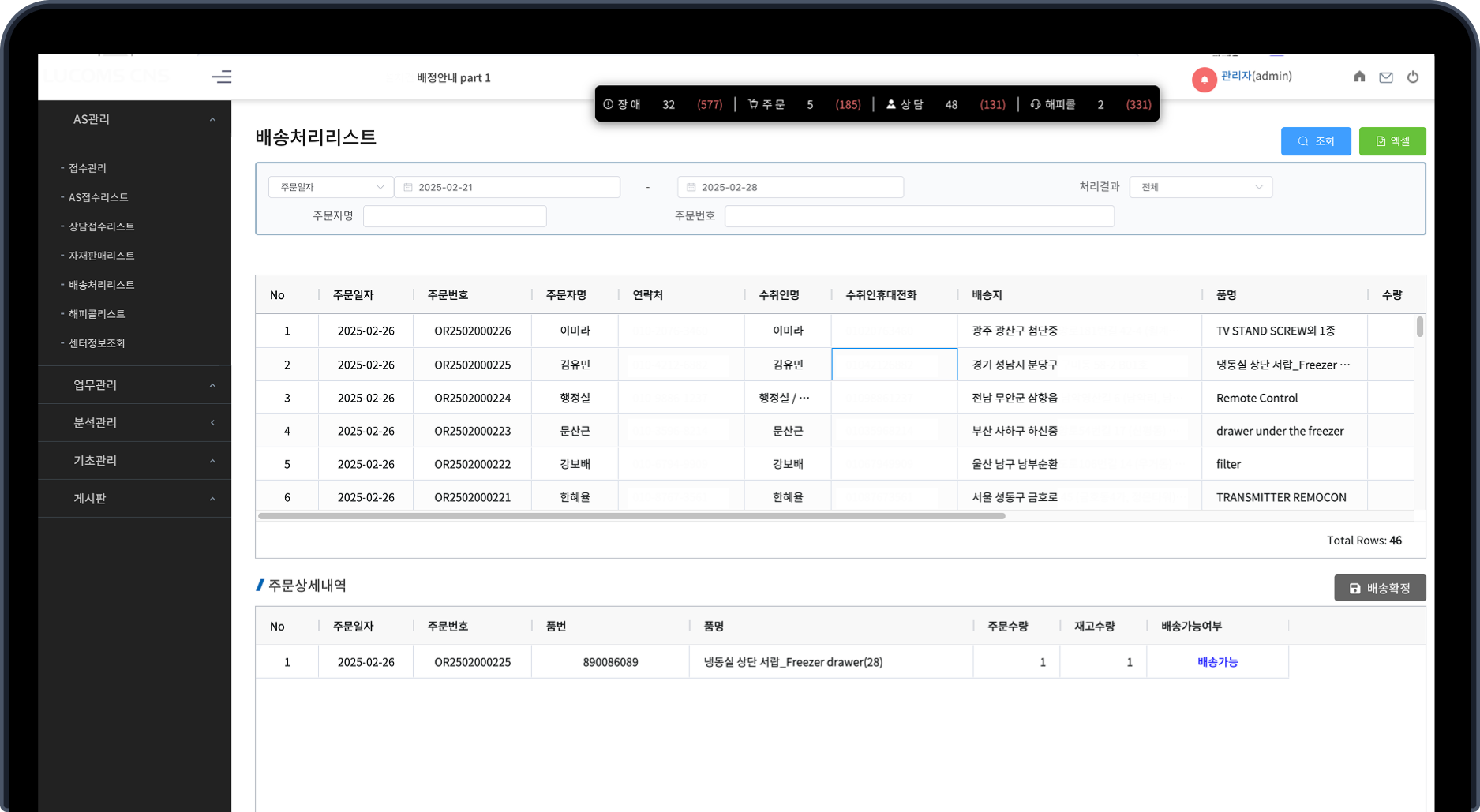
Task: Click the hamburger menu toggle icon
Action: (221, 77)
